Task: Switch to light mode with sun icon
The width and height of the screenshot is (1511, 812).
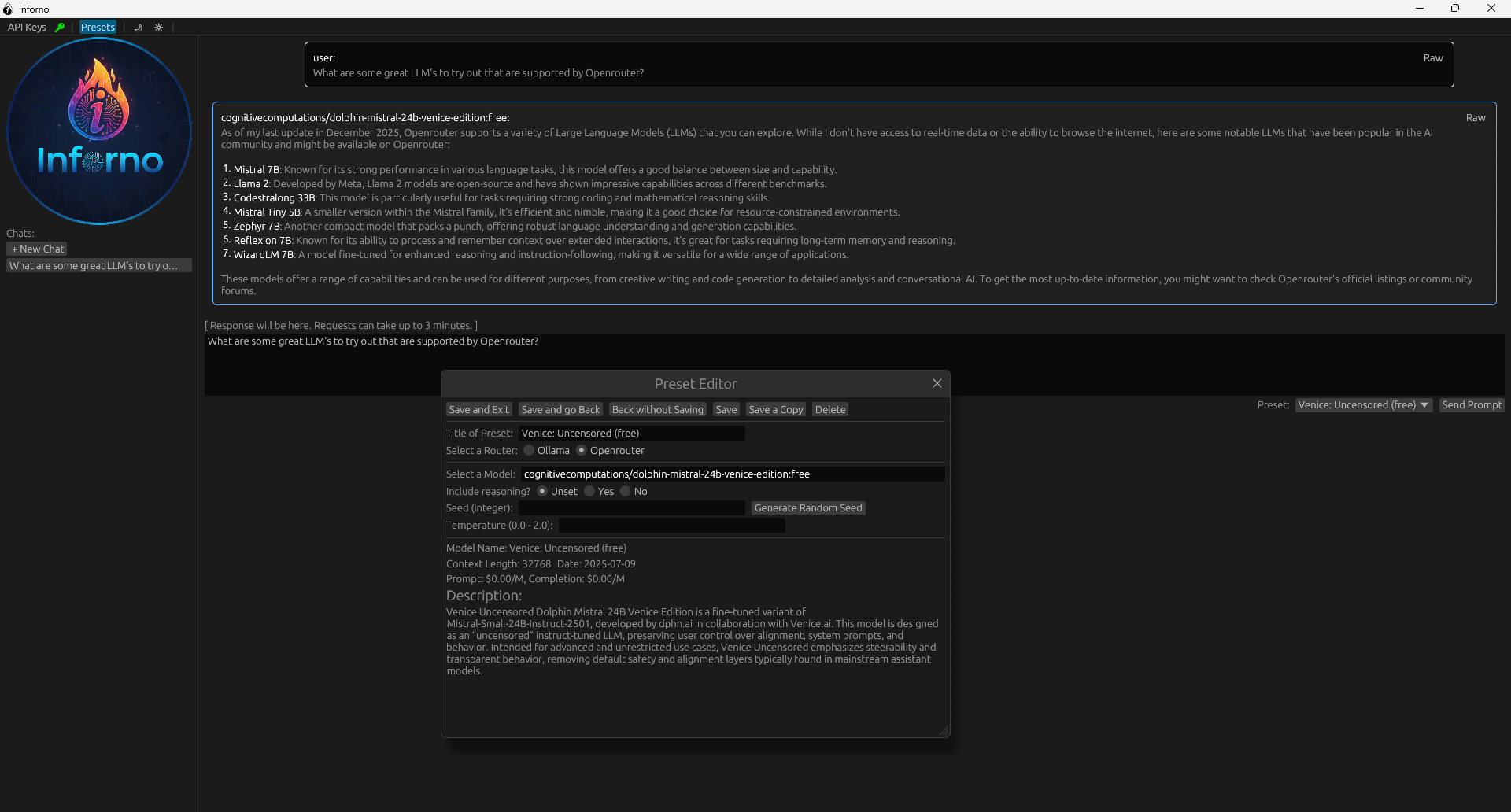Action: coord(158,28)
